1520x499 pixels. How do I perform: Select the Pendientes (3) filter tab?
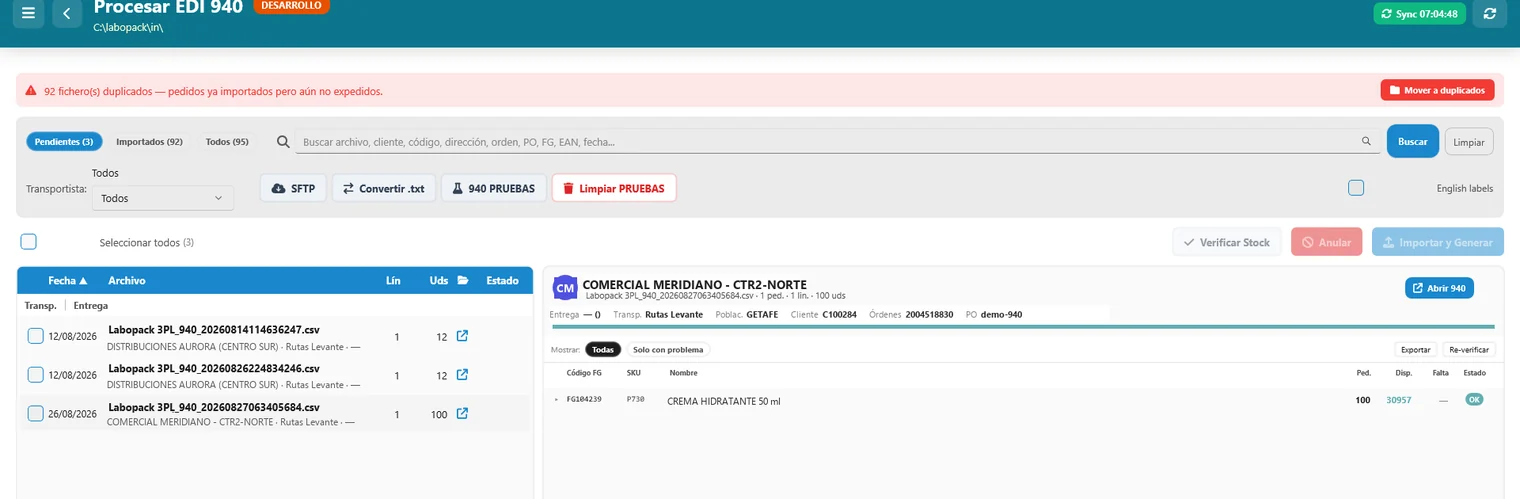(64, 142)
